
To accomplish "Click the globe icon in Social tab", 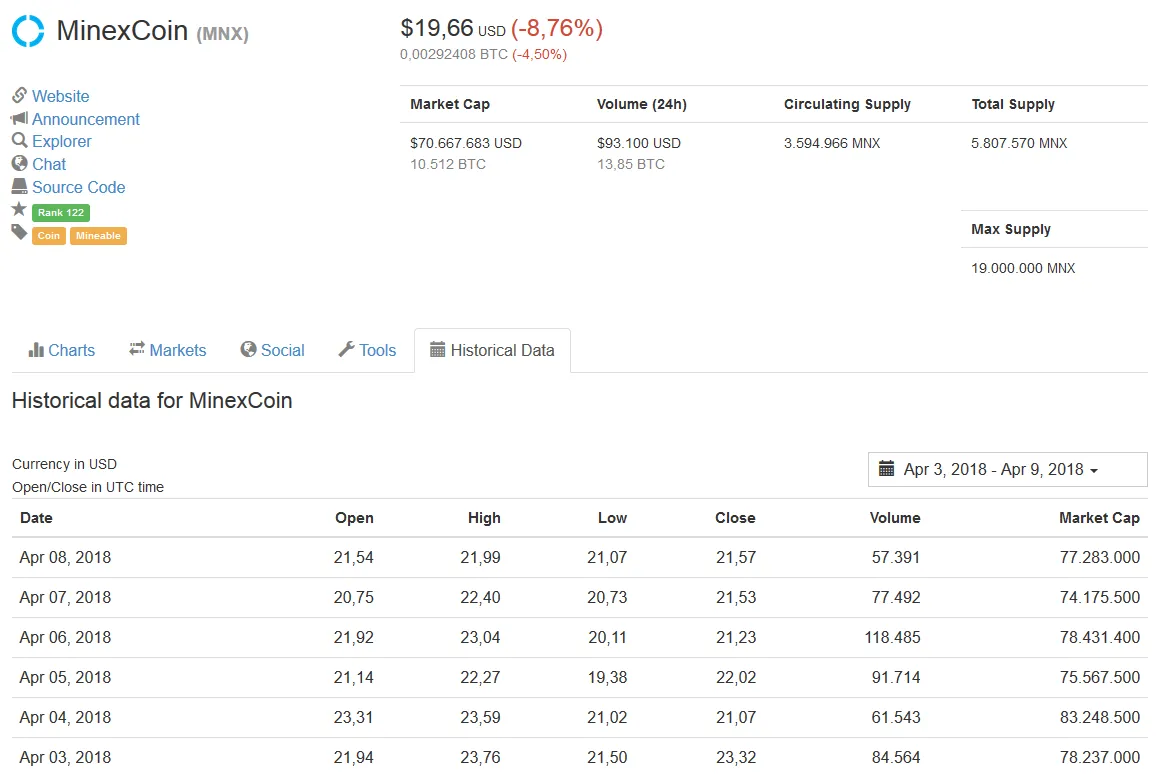I will 248,350.
